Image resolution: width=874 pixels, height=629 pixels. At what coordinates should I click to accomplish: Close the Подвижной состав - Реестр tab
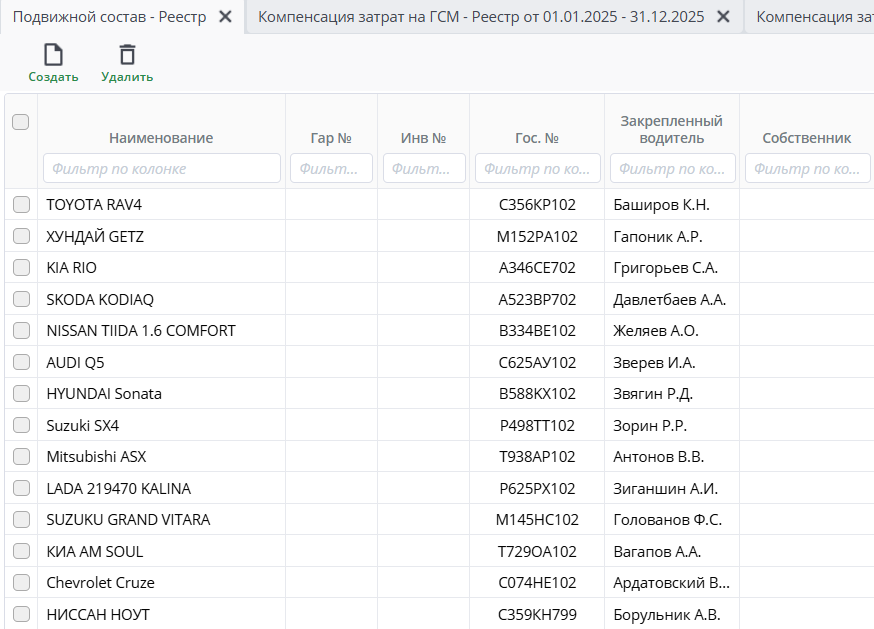[226, 17]
